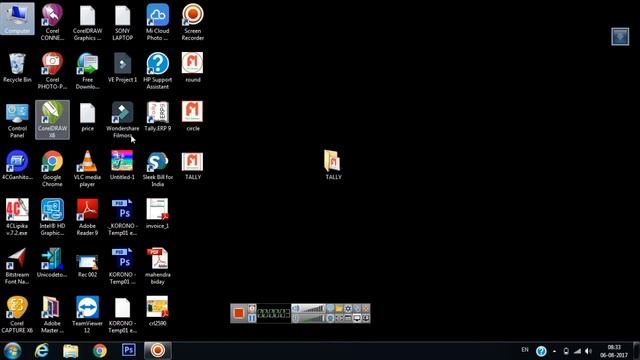Select the 4CLipika v.7.2.exe icon
Viewport: 640px width, 360px height.
coord(17,217)
